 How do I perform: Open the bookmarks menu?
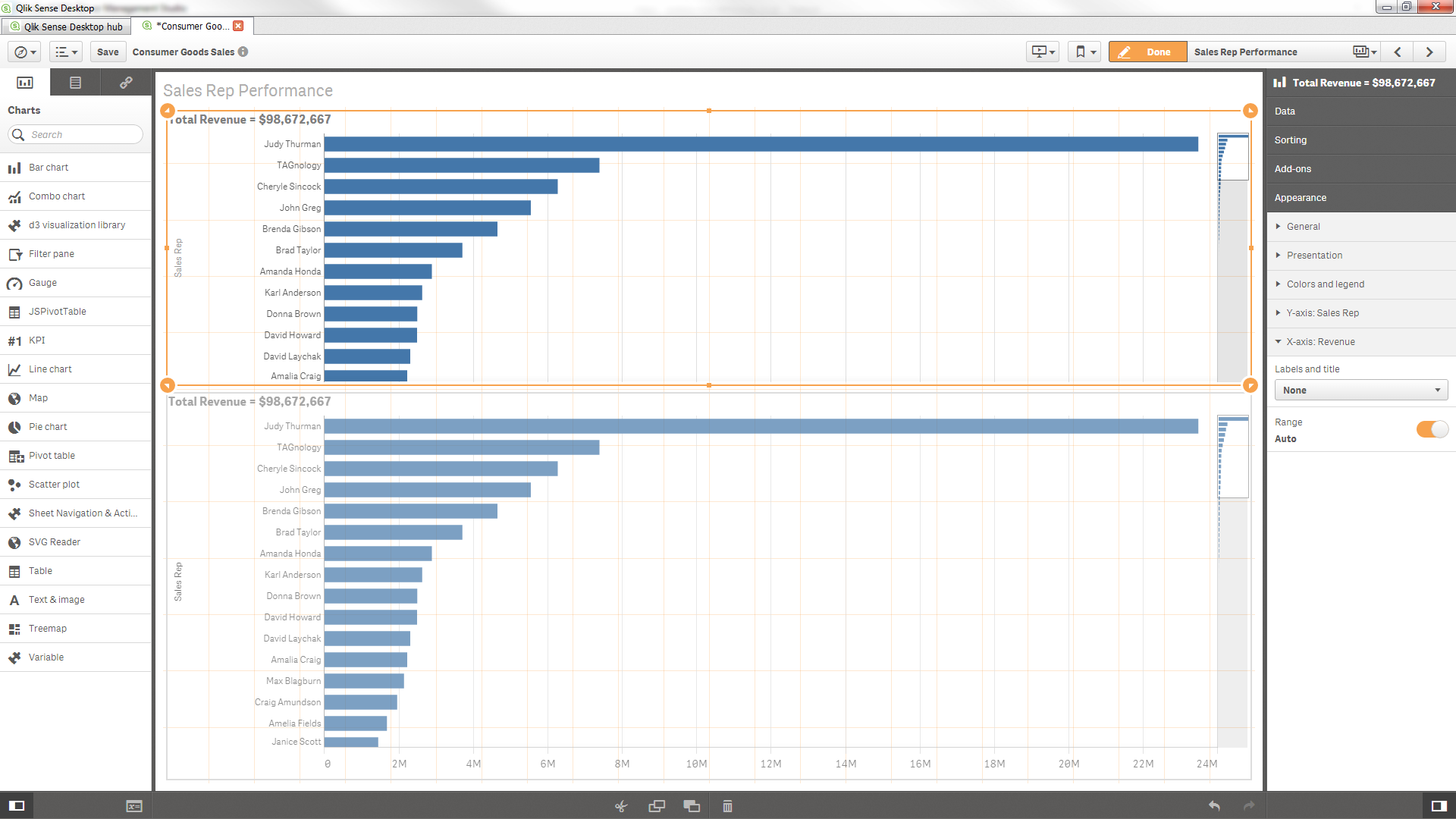click(1085, 52)
